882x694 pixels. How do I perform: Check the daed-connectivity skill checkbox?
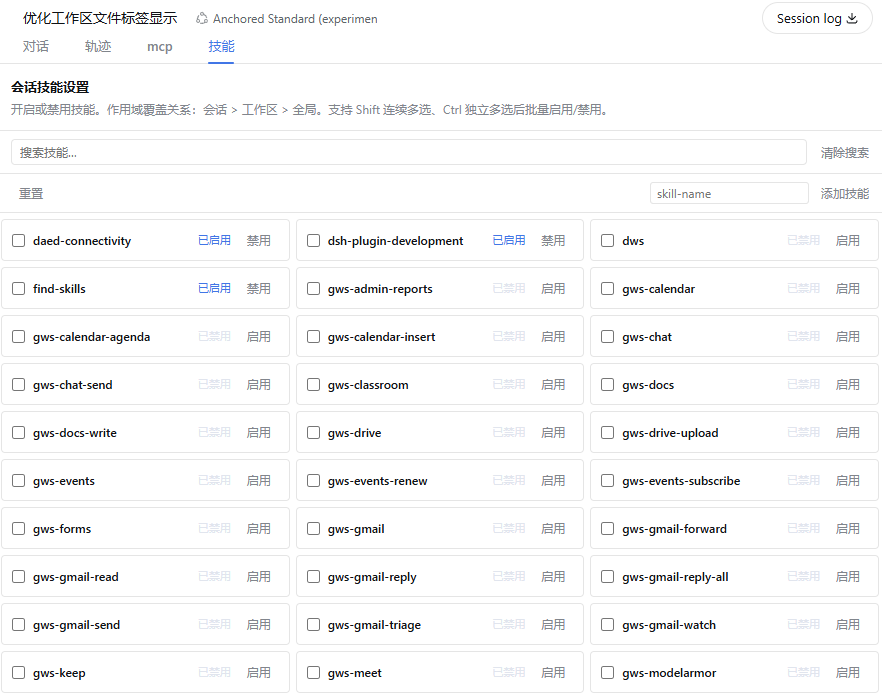pos(19,241)
